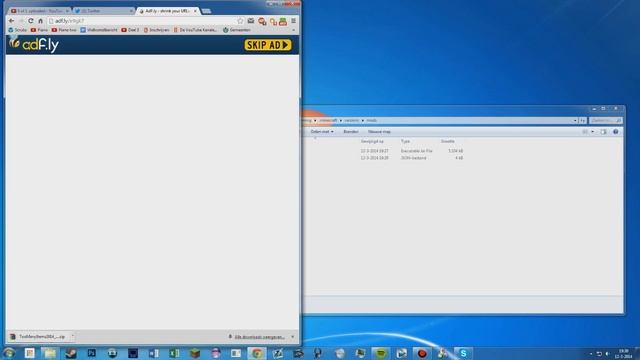This screenshot has width=640, height=360.
Task: Show more bookmarks overflow chevron
Action: (x=293, y=30)
